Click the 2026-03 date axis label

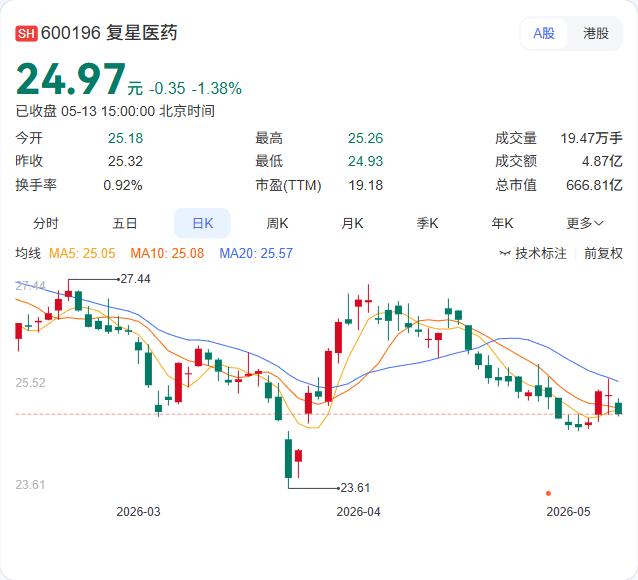pos(138,512)
